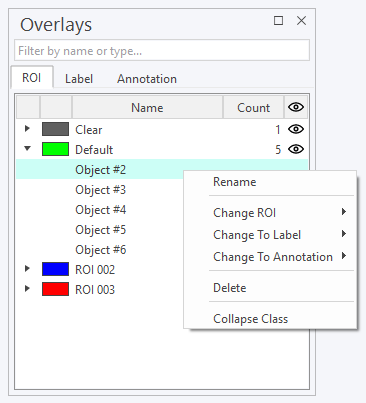Expand the Clear class
Viewport: 366px width, 403px height.
coord(27,128)
